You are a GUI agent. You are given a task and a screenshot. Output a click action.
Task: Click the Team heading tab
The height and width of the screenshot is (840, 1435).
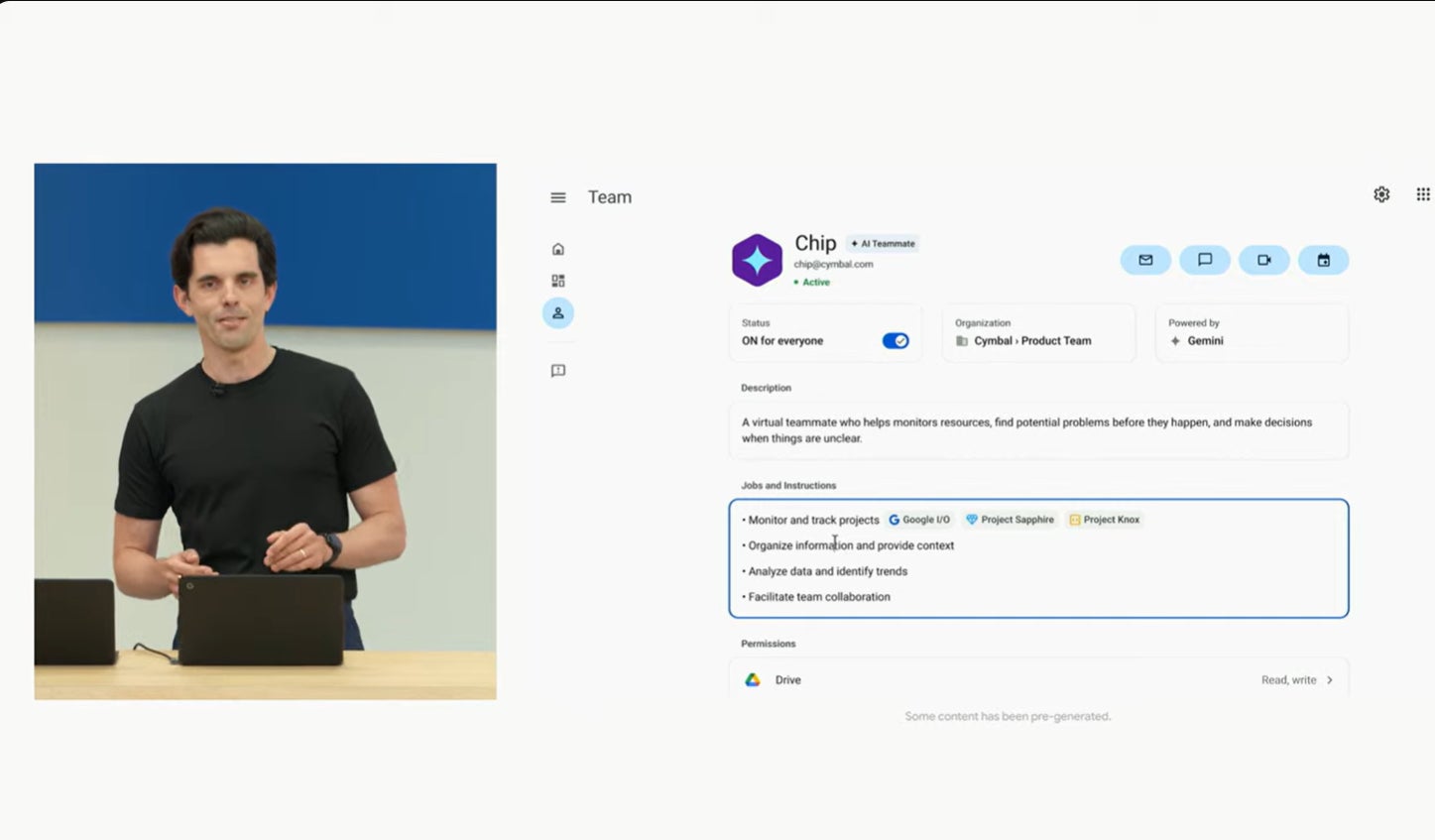point(609,196)
